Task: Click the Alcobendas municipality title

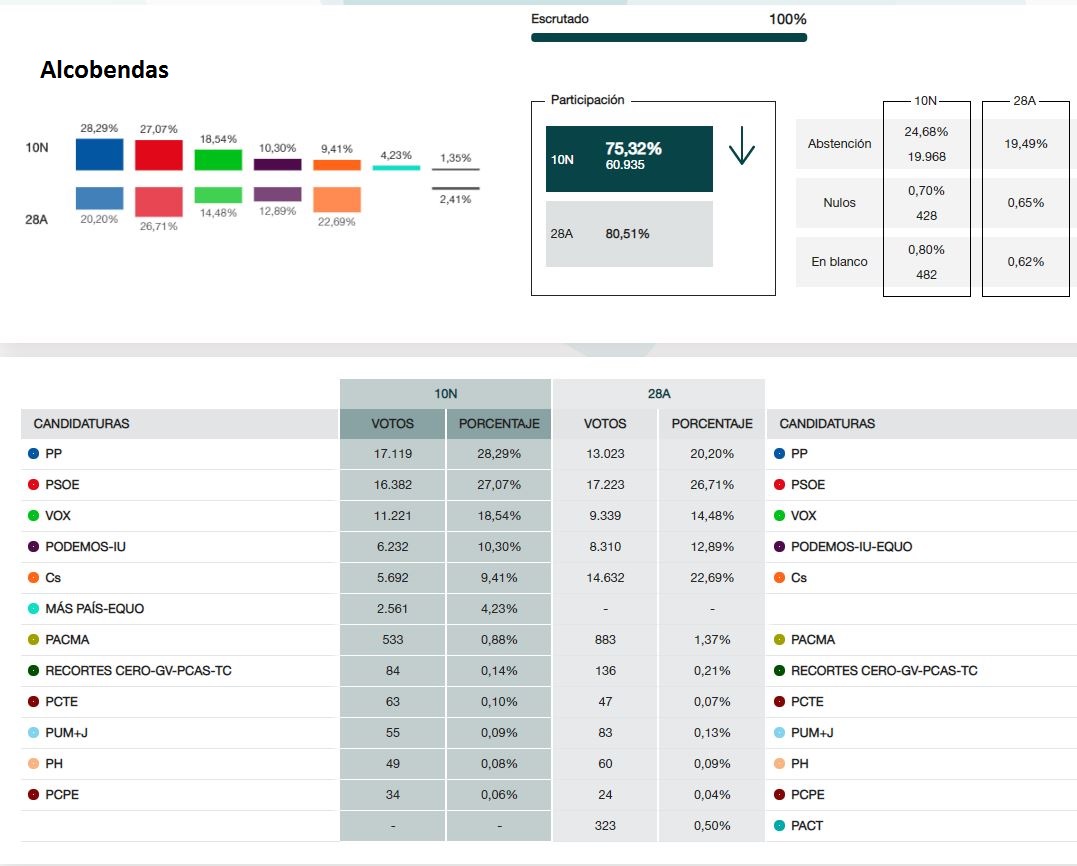Action: pos(104,69)
